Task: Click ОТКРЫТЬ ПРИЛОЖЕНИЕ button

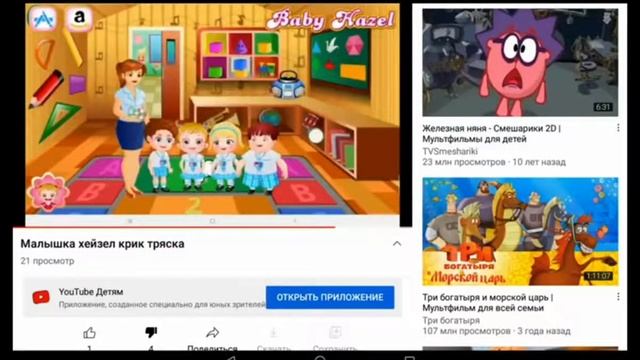Action: tap(330, 297)
